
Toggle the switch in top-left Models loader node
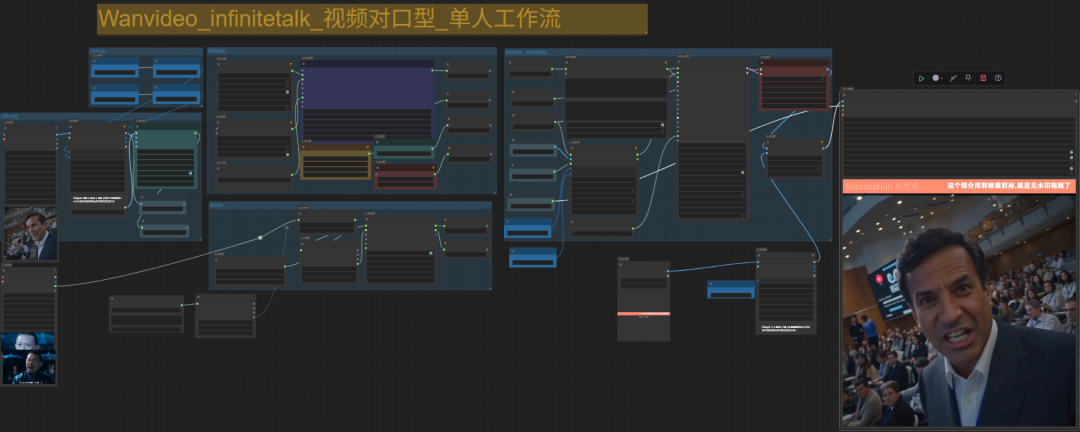pos(287,92)
